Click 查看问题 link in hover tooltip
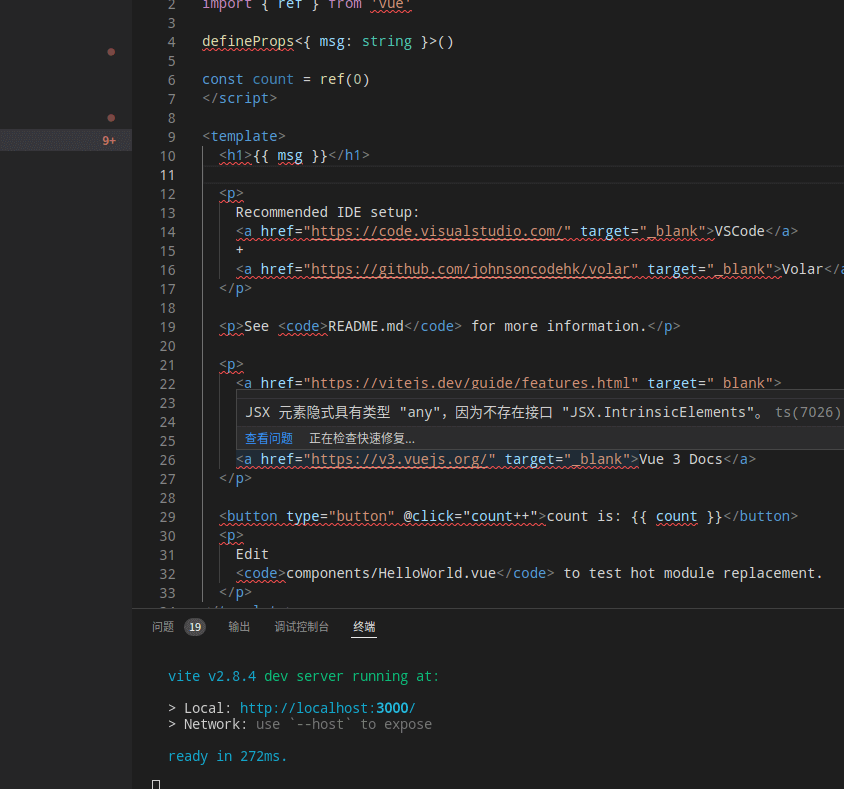The height and width of the screenshot is (789, 844). point(268,438)
